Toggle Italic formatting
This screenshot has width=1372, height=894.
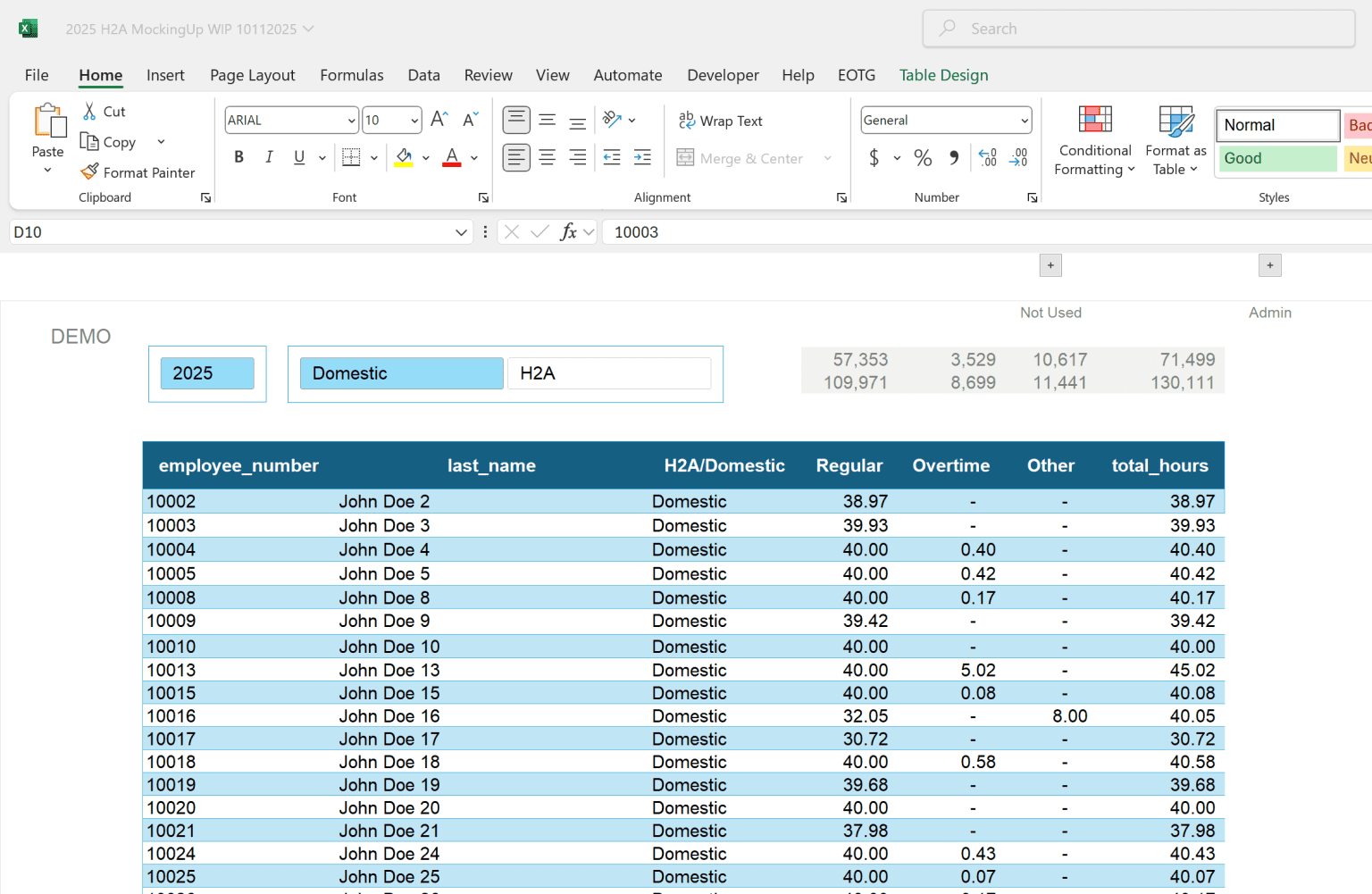pos(269,156)
